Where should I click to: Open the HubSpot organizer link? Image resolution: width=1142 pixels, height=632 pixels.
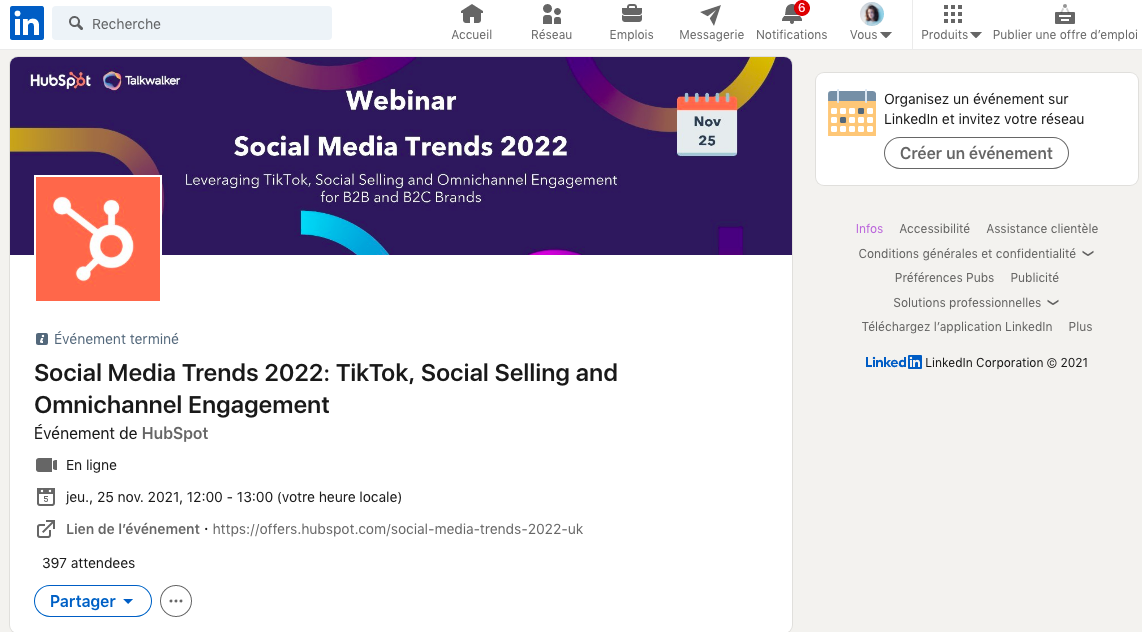point(175,433)
